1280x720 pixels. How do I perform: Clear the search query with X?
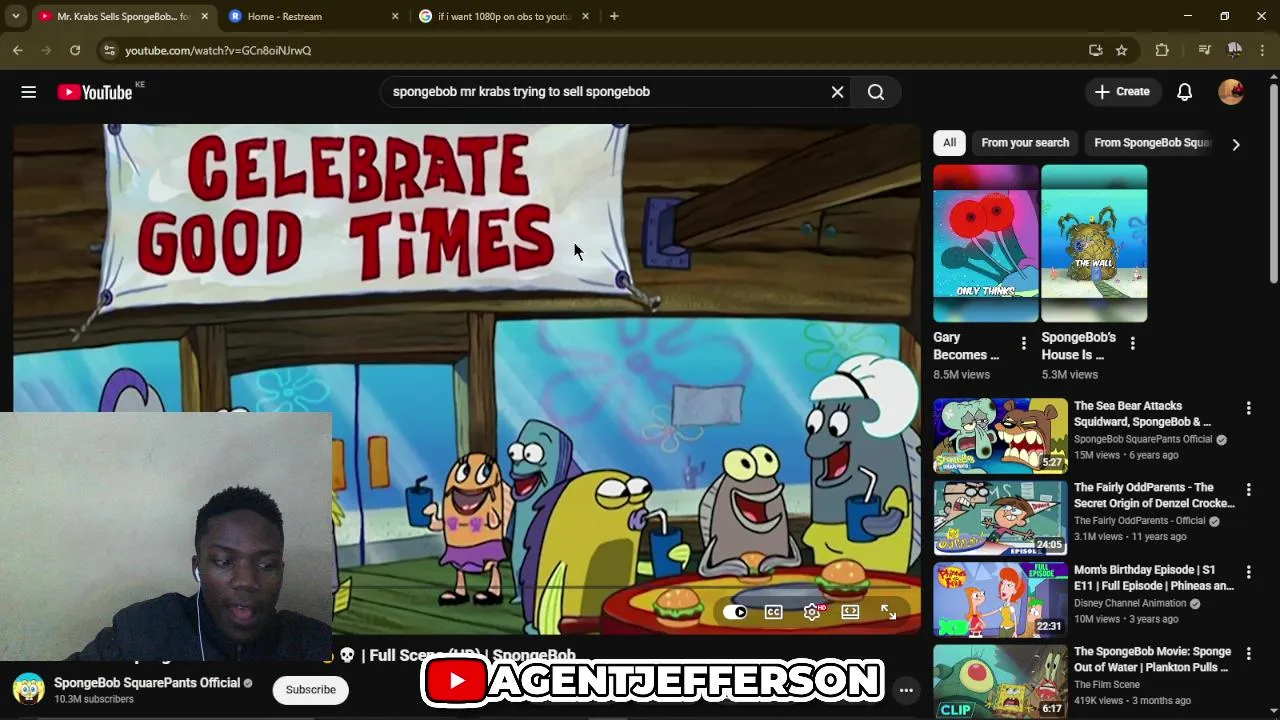click(x=837, y=92)
